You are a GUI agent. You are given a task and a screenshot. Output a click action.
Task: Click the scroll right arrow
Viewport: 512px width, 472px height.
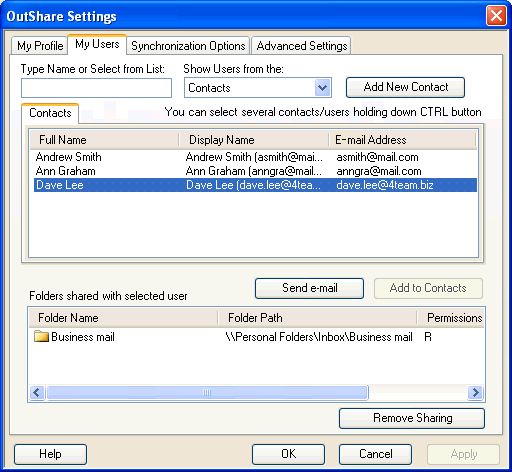click(x=475, y=392)
